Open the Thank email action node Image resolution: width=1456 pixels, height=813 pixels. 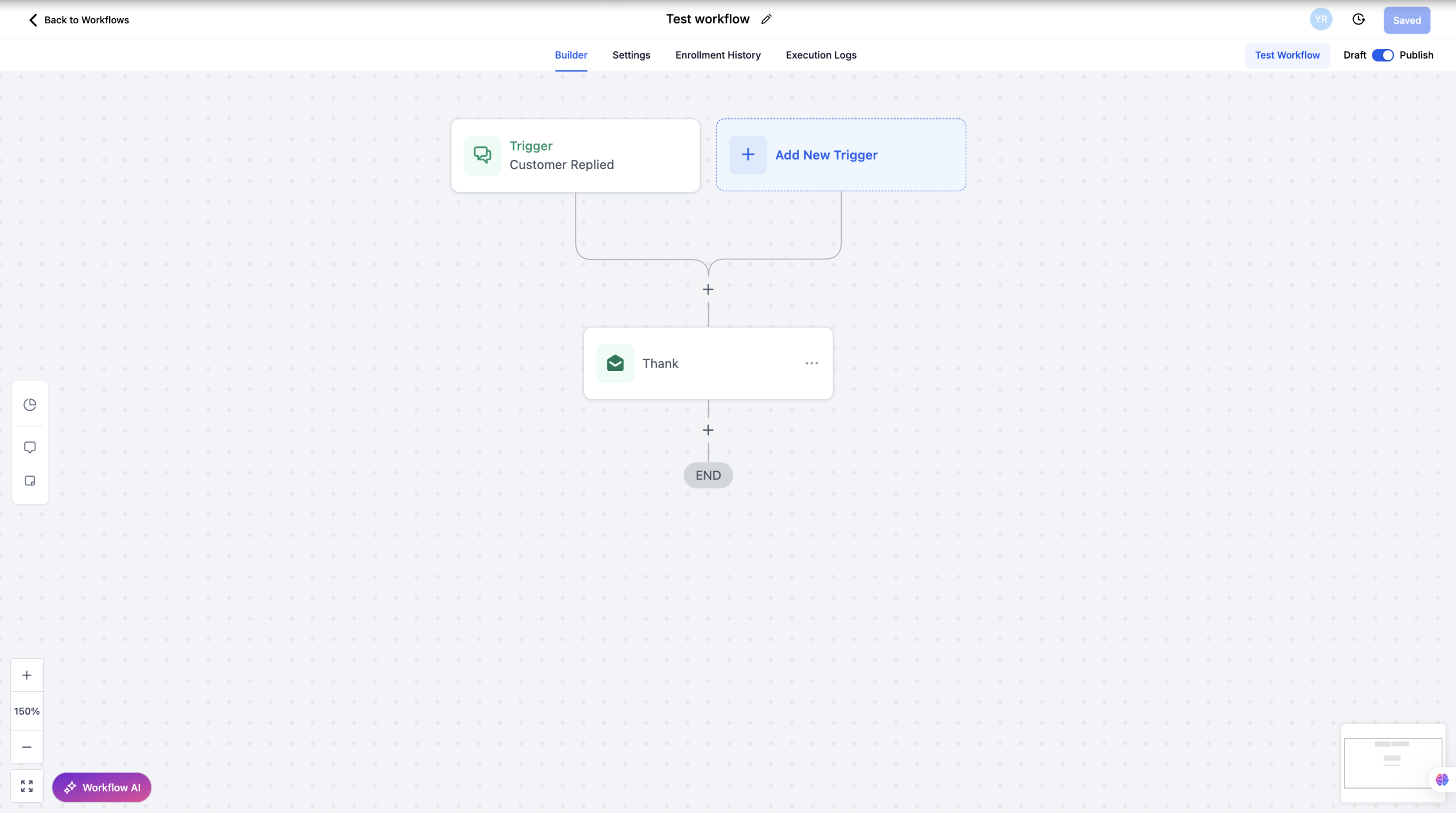708,363
